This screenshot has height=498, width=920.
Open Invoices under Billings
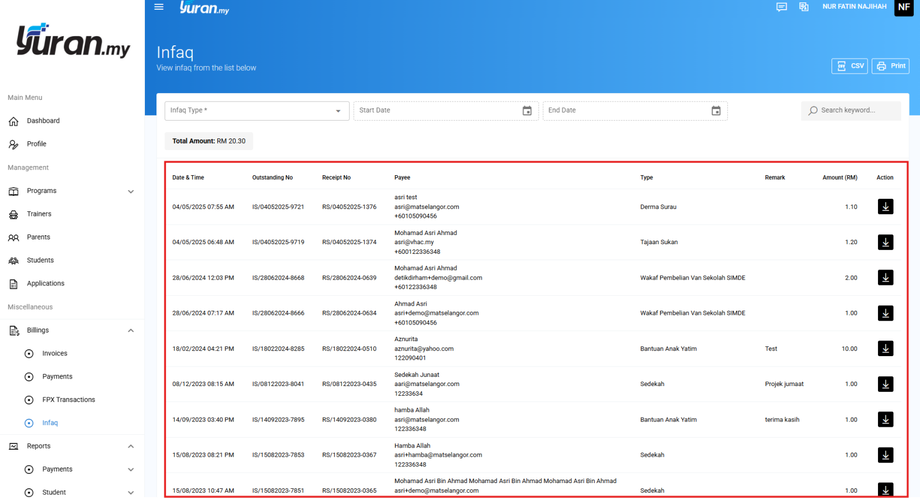pyautogui.click(x=55, y=353)
